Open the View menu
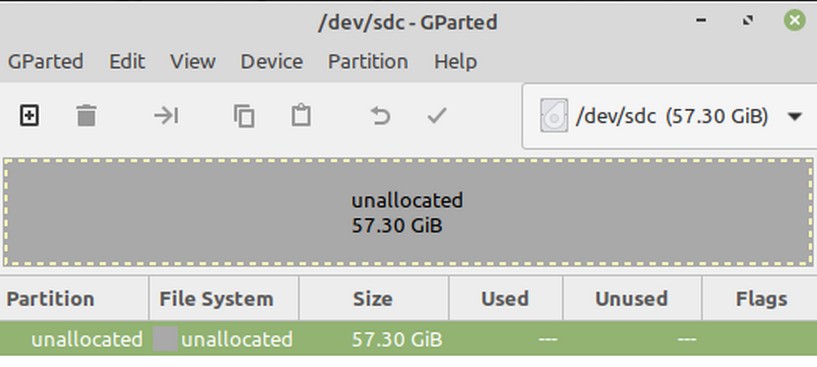 (x=193, y=62)
